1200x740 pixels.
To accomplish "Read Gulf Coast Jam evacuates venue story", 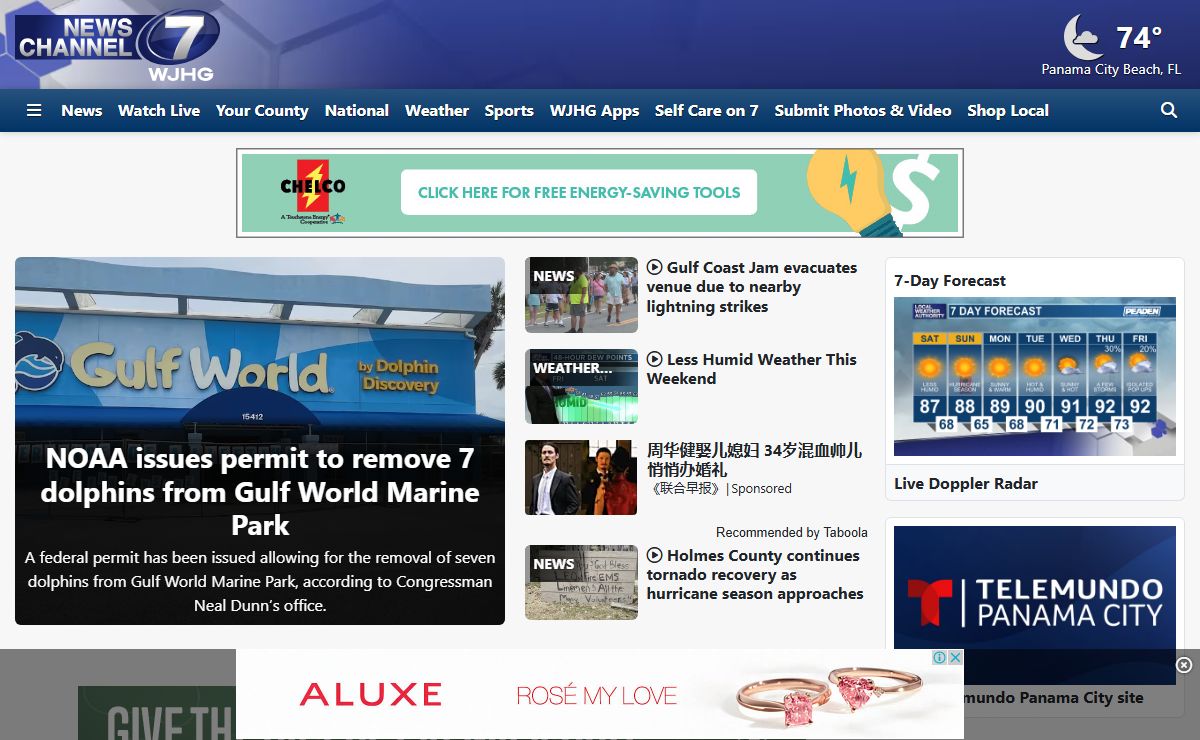I will (x=752, y=287).
